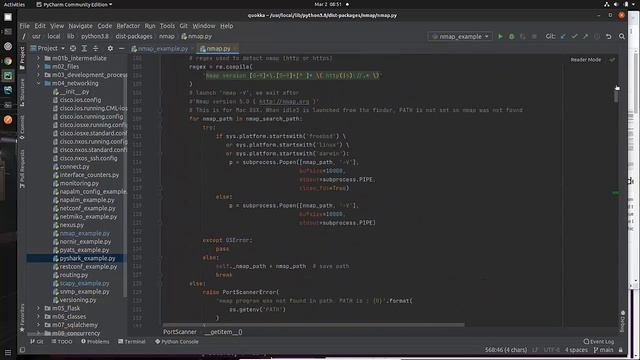Open the TODO tool window
Image resolution: width=640 pixels, height=360 pixels.
pyautogui.click(x=62, y=342)
